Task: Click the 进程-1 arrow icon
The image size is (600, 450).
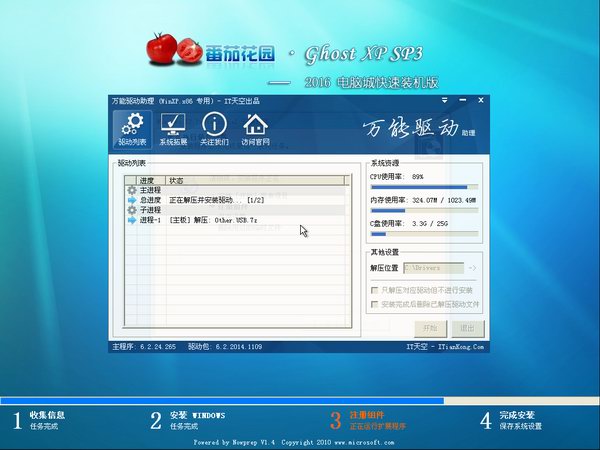Action: point(131,220)
